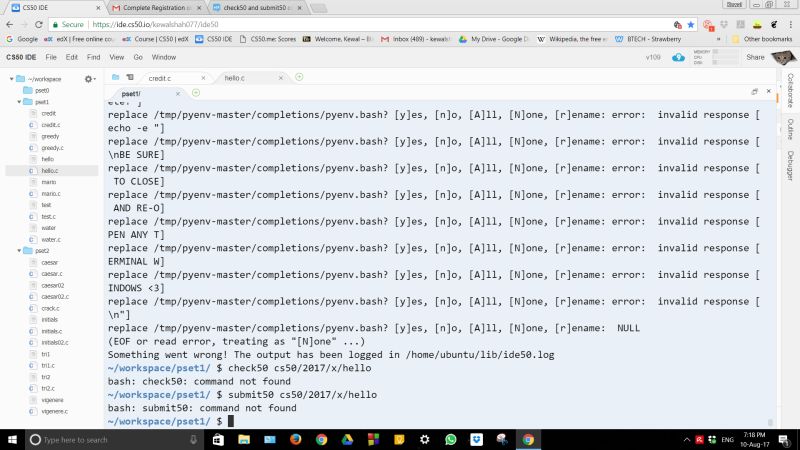This screenshot has height=450, width=800.
Task: Open the cloud hosting icon near v109
Action: 678,58
